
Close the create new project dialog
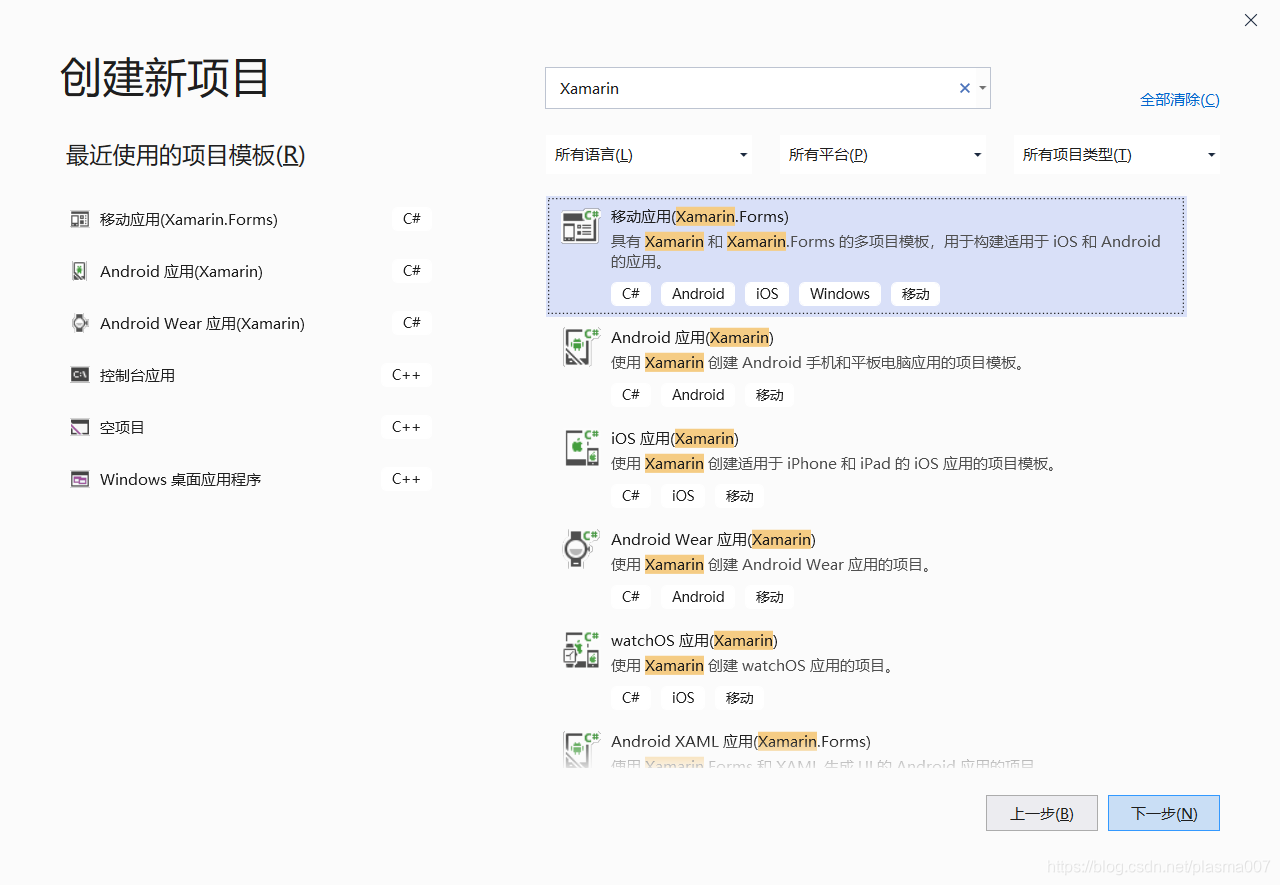point(1251,20)
